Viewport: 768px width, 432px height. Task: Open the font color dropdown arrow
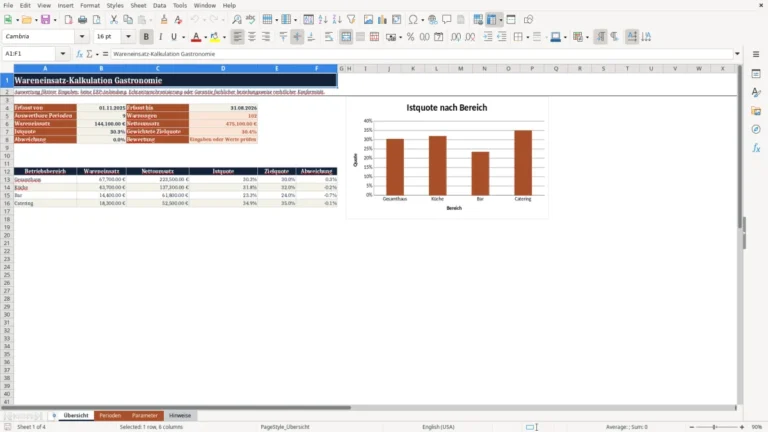pyautogui.click(x=205, y=37)
